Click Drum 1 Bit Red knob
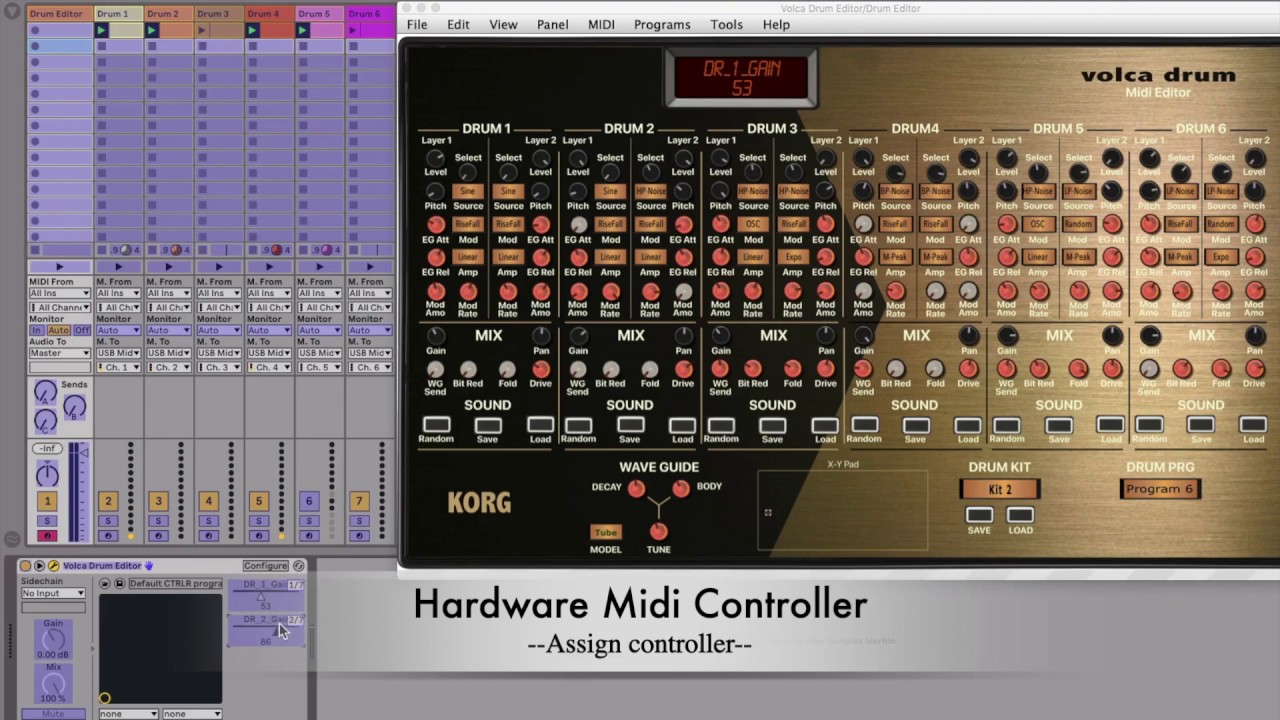1280x720 pixels. (468, 369)
